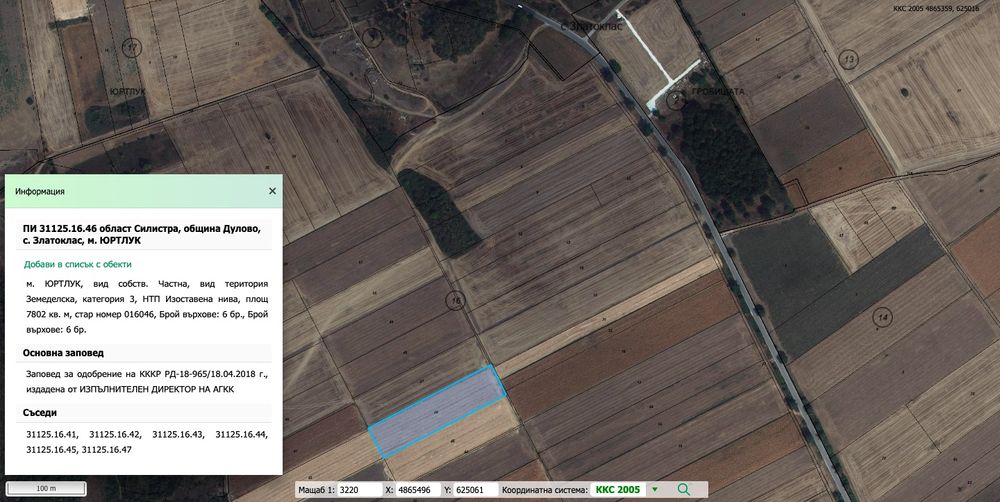This screenshot has height=502, width=1000.
Task: Click the 'ККС 2005' coordinate system value
Action: (618, 490)
